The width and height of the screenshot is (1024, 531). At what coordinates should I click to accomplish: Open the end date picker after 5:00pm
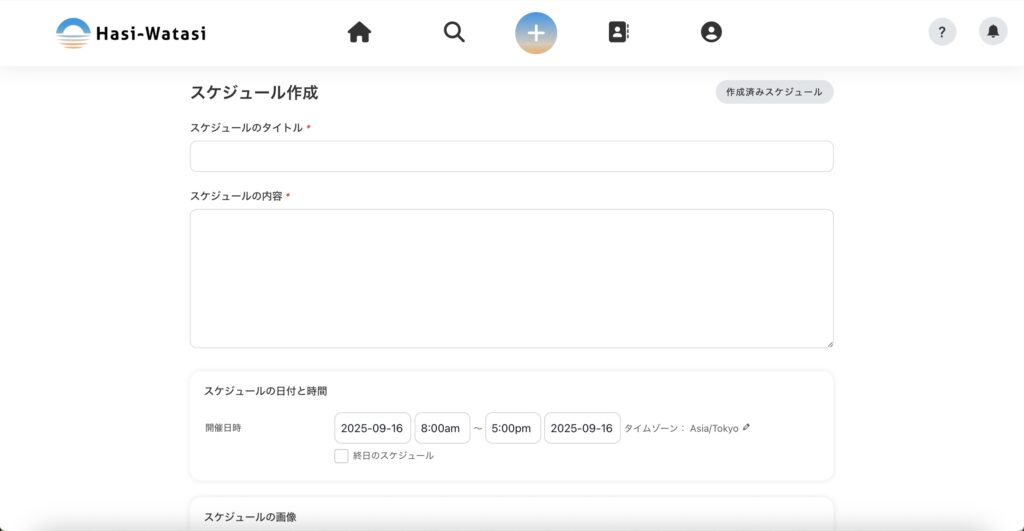point(582,428)
